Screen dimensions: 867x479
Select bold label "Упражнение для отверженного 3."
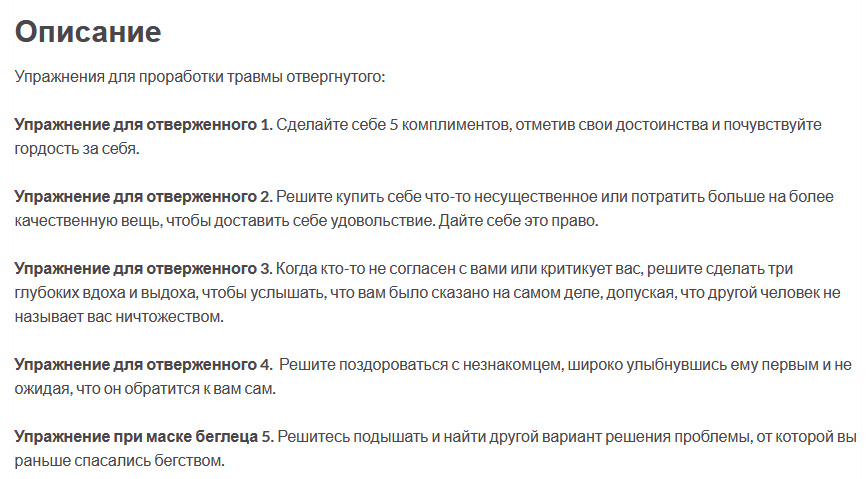click(143, 269)
